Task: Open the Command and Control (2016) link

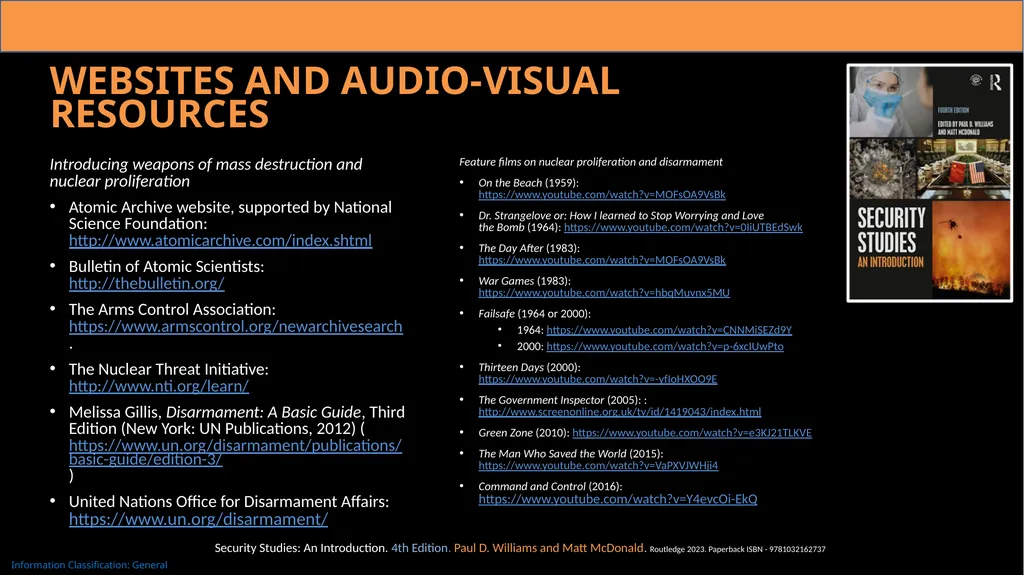Action: [618, 499]
